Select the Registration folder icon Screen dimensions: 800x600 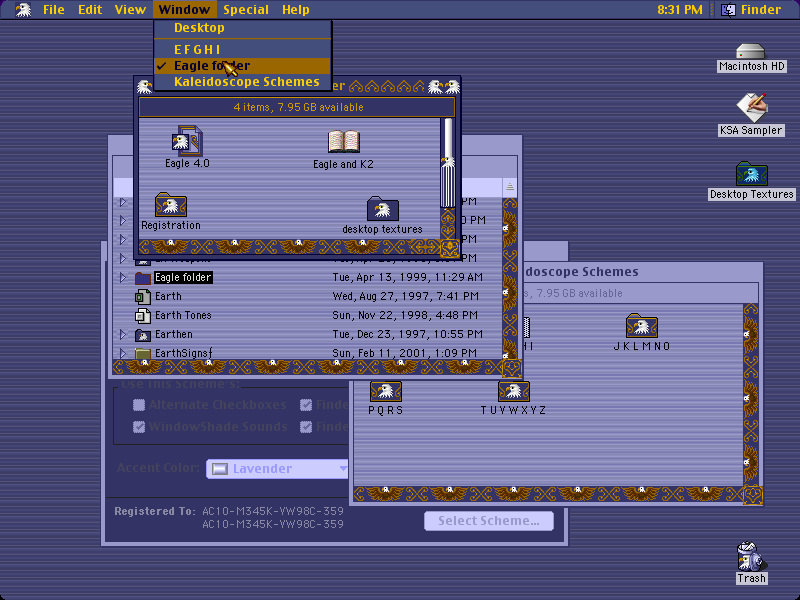(170, 205)
